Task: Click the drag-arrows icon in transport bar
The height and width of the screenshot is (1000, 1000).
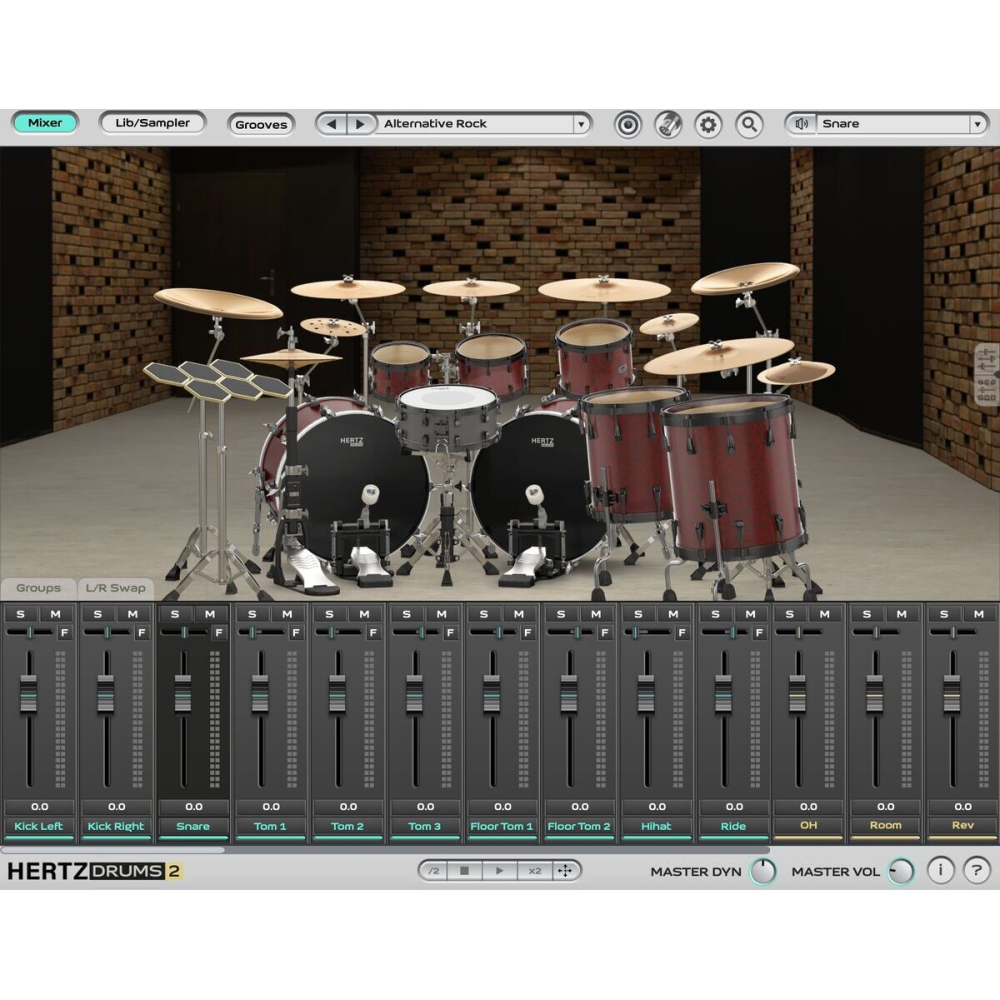Action: coord(565,871)
